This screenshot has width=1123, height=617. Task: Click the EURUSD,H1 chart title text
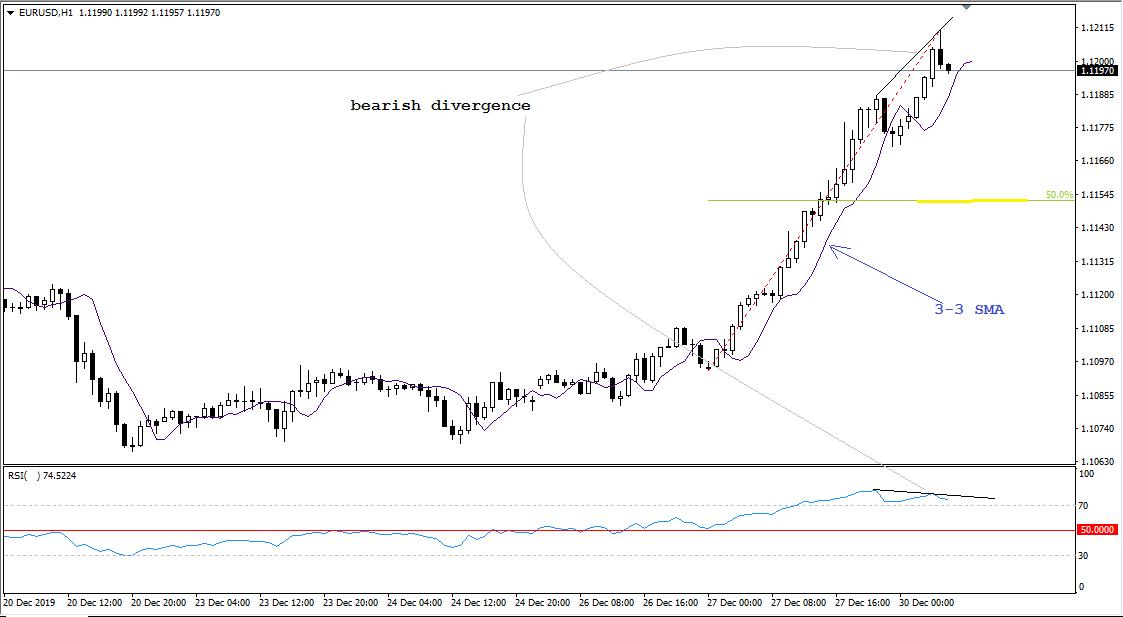click(45, 13)
